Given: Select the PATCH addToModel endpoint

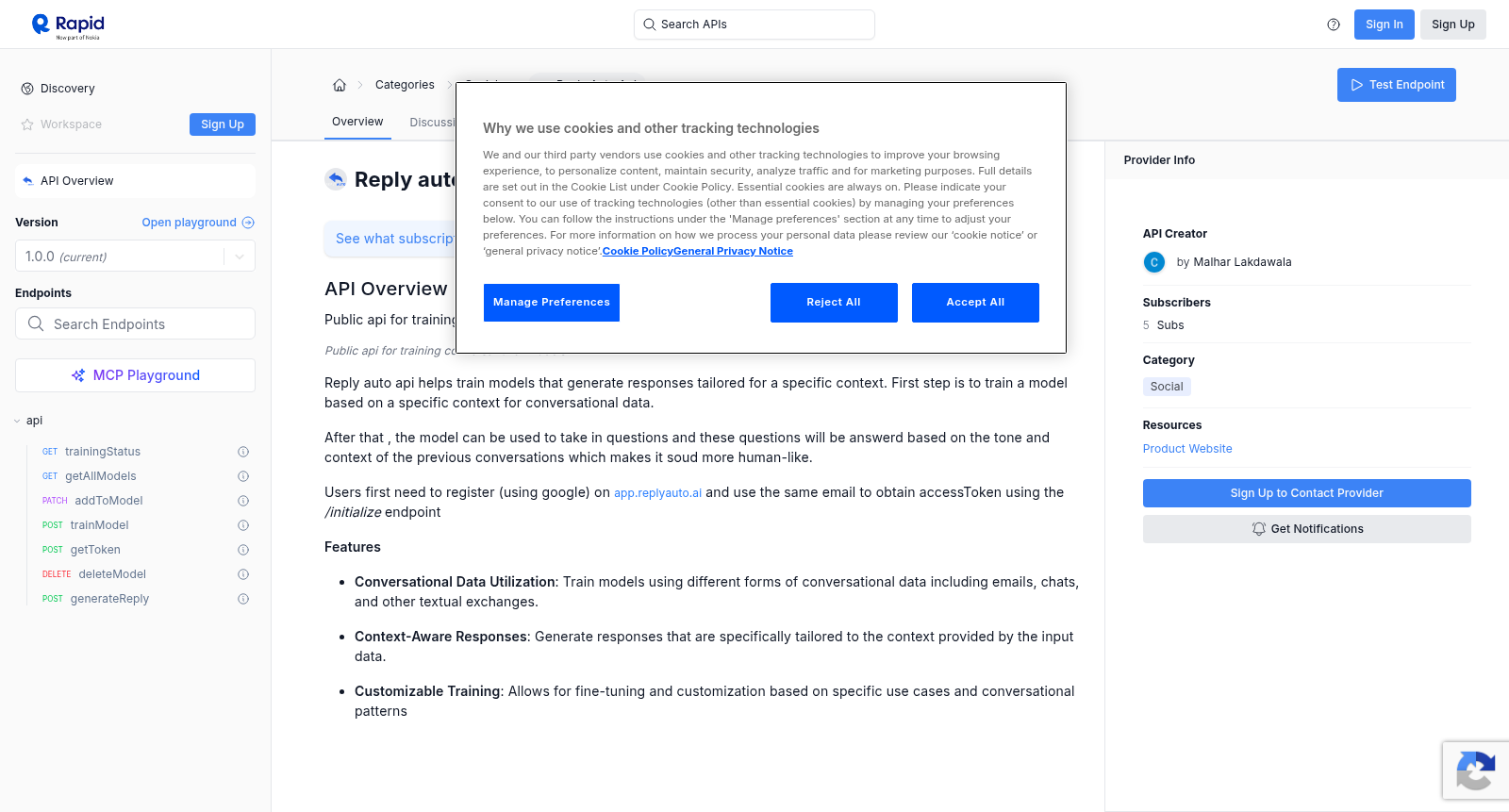Looking at the screenshot, I should coord(92,501).
